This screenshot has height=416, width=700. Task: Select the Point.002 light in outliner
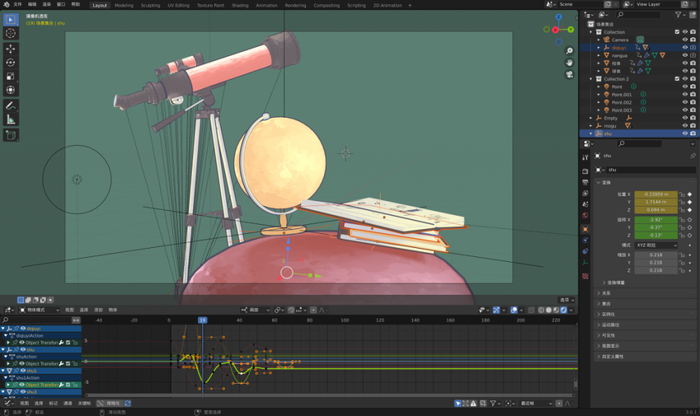(623, 102)
